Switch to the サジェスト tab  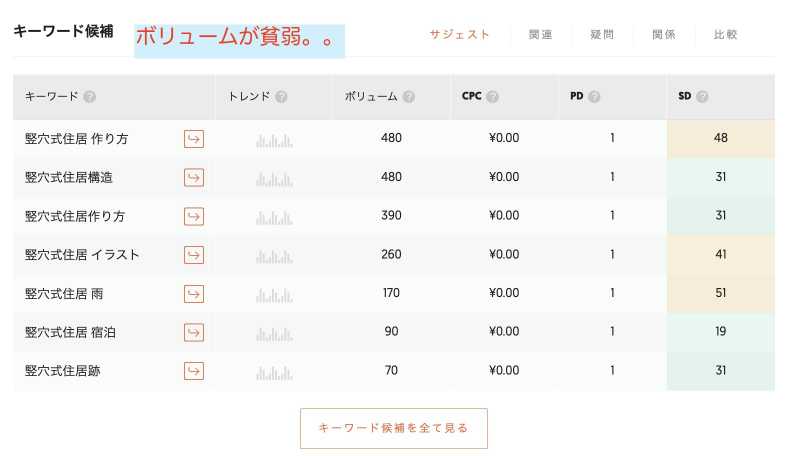460,34
